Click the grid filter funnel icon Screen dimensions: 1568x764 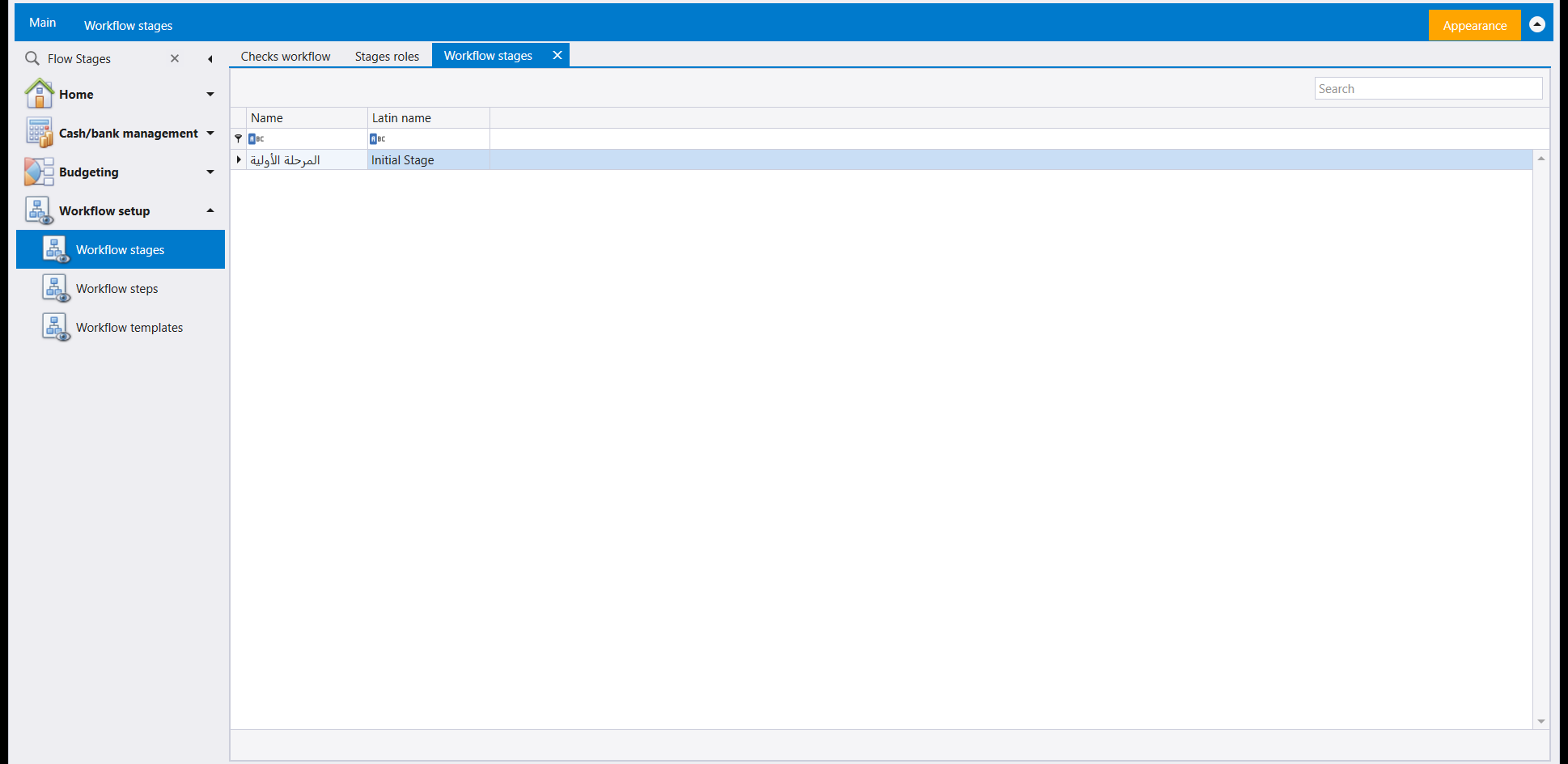[x=238, y=138]
